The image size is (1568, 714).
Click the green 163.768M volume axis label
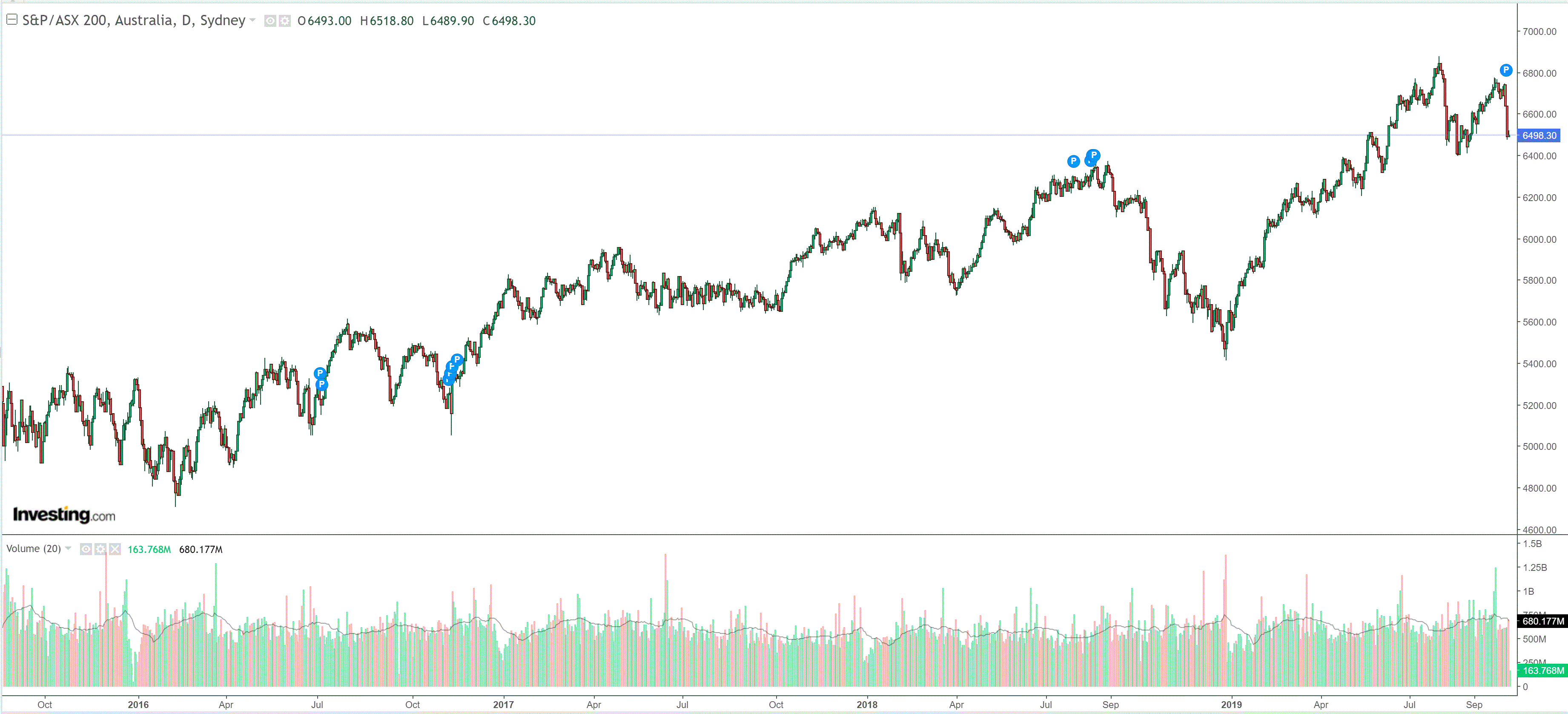pos(1542,670)
